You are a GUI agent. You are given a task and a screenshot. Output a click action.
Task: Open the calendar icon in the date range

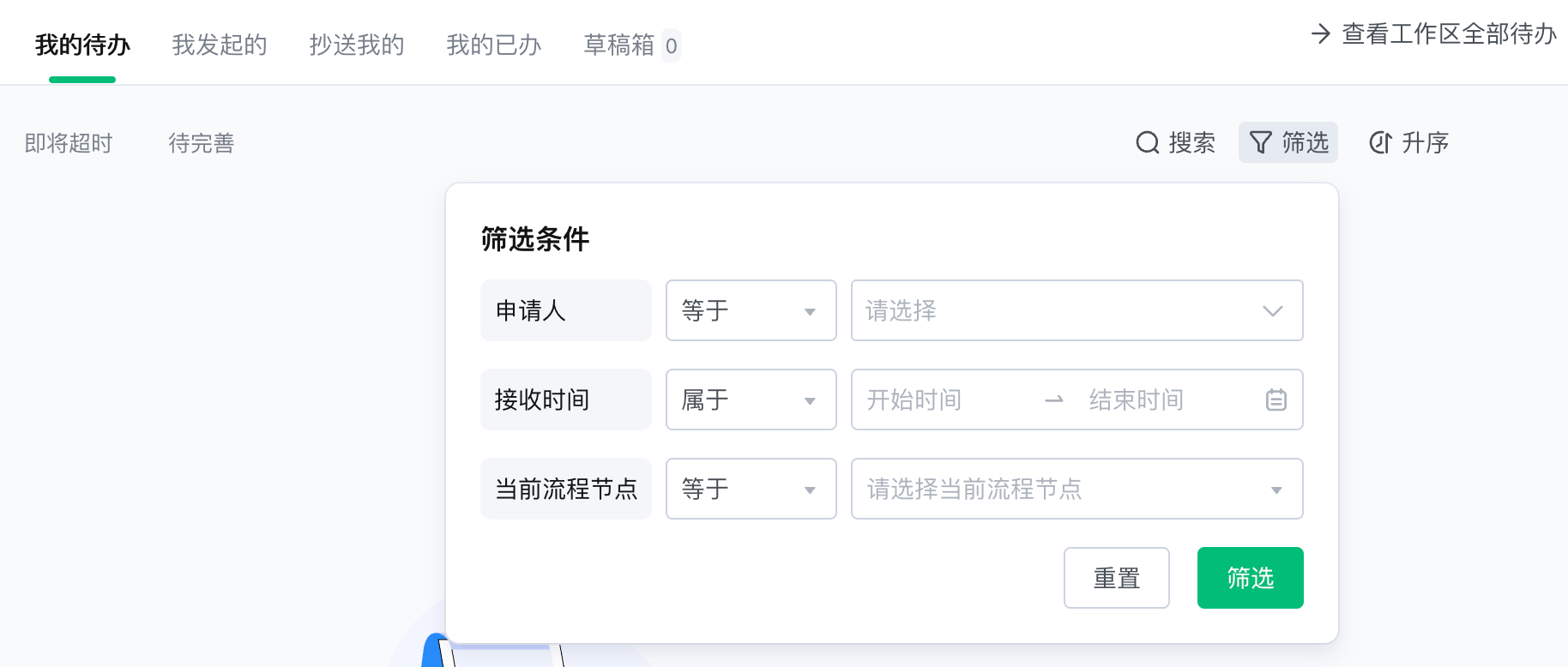(x=1276, y=400)
